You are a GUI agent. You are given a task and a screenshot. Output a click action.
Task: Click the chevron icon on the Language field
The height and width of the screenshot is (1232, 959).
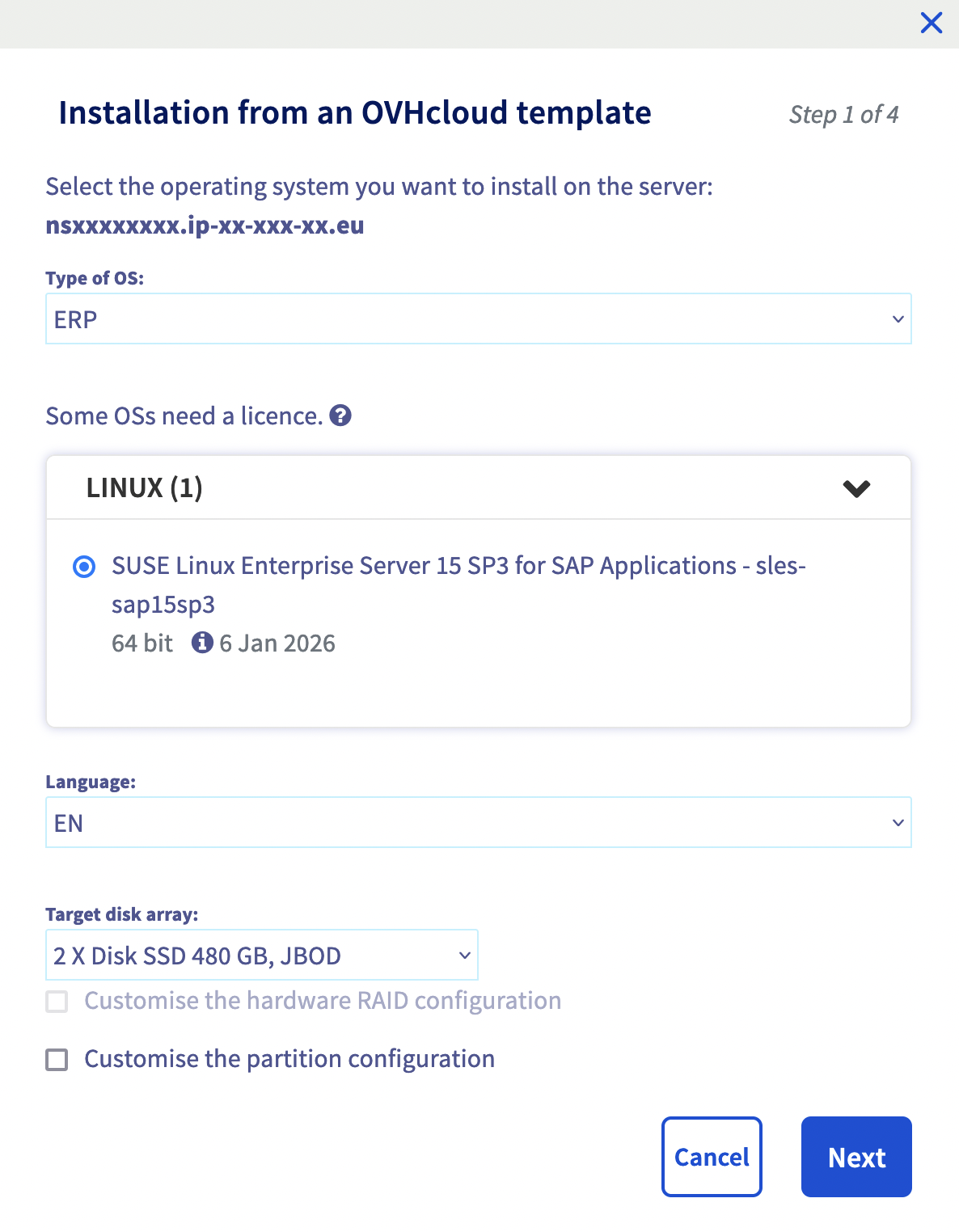coord(897,823)
